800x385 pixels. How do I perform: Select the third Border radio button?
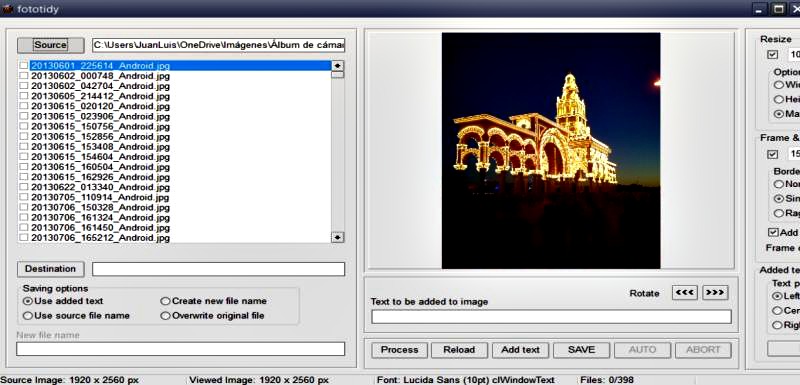click(x=779, y=213)
